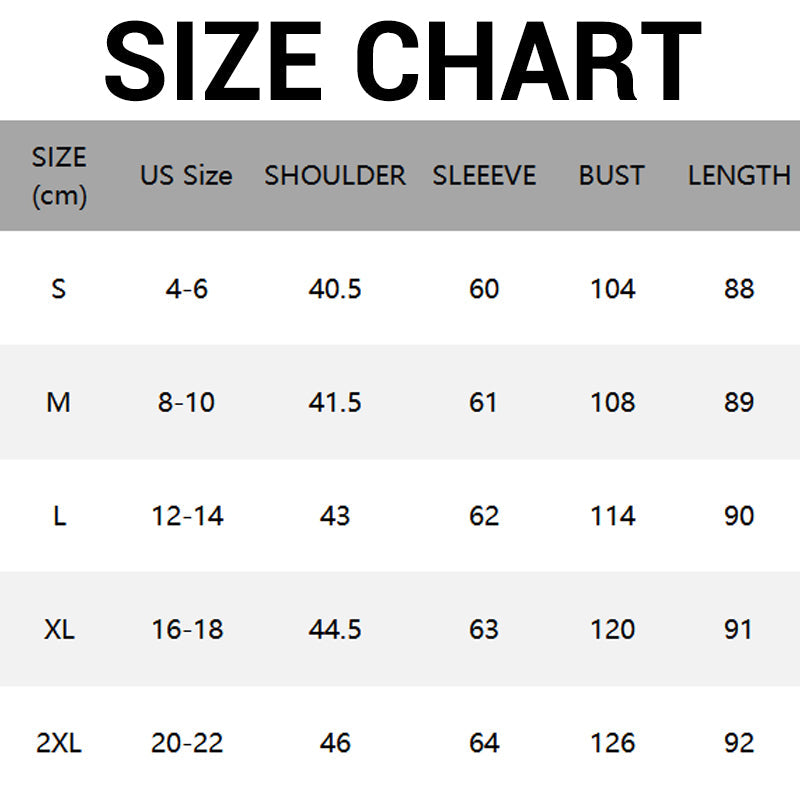Image resolution: width=800 pixels, height=800 pixels.
Task: Click the US size 12-14 cell
Action: point(187,516)
